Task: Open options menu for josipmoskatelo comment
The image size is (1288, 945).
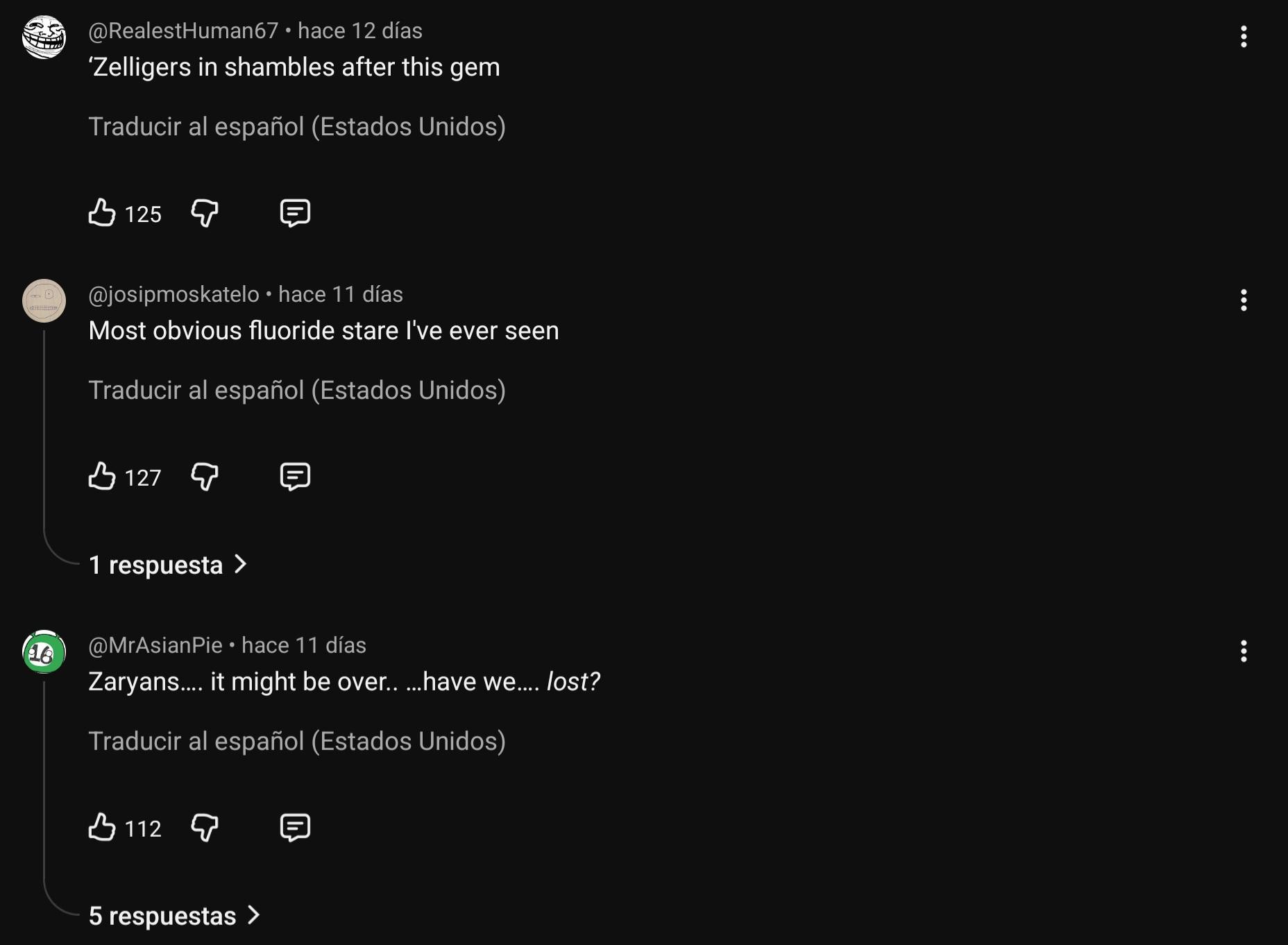Action: [1244, 300]
